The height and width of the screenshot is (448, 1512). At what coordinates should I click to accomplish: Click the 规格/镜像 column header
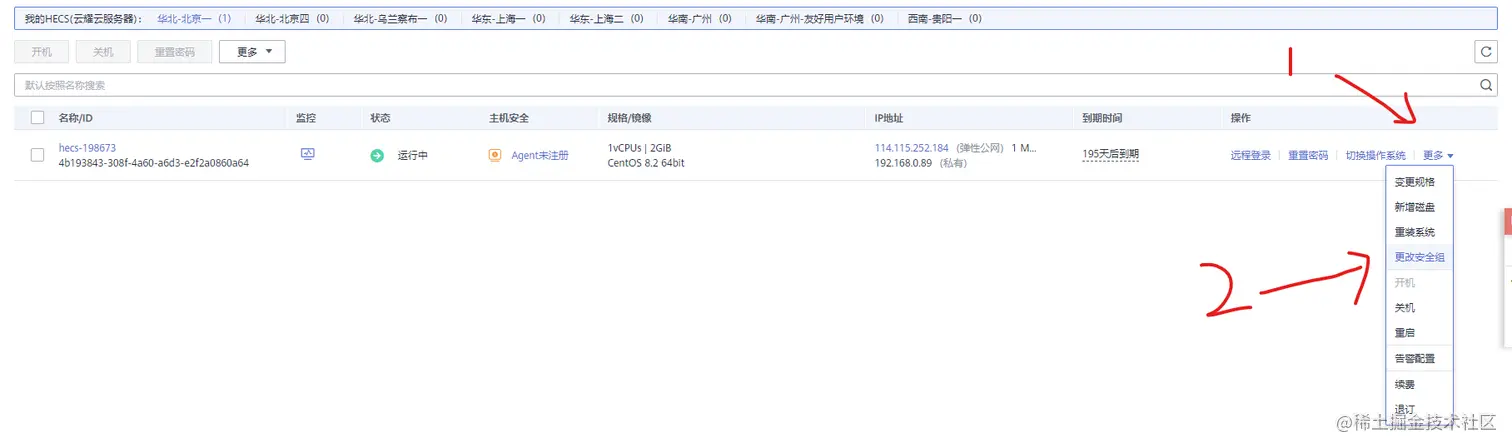coord(629,118)
